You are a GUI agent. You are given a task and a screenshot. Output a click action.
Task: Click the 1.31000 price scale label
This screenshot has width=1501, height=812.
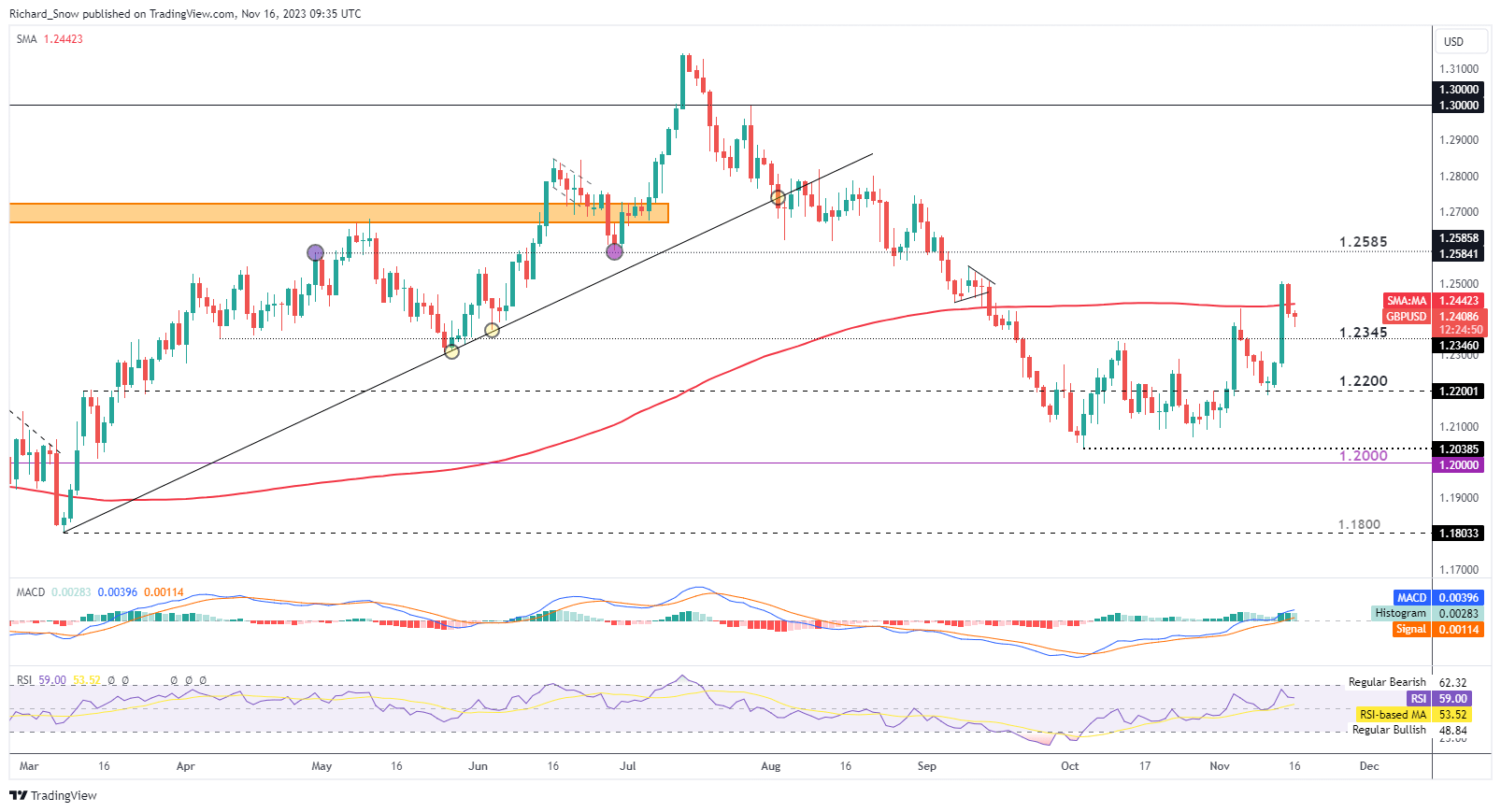pos(1459,69)
